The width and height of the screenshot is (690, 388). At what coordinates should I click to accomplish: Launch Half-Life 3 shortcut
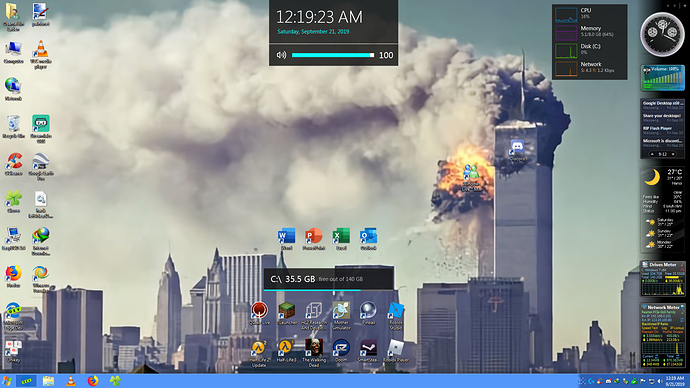[x=286, y=351]
